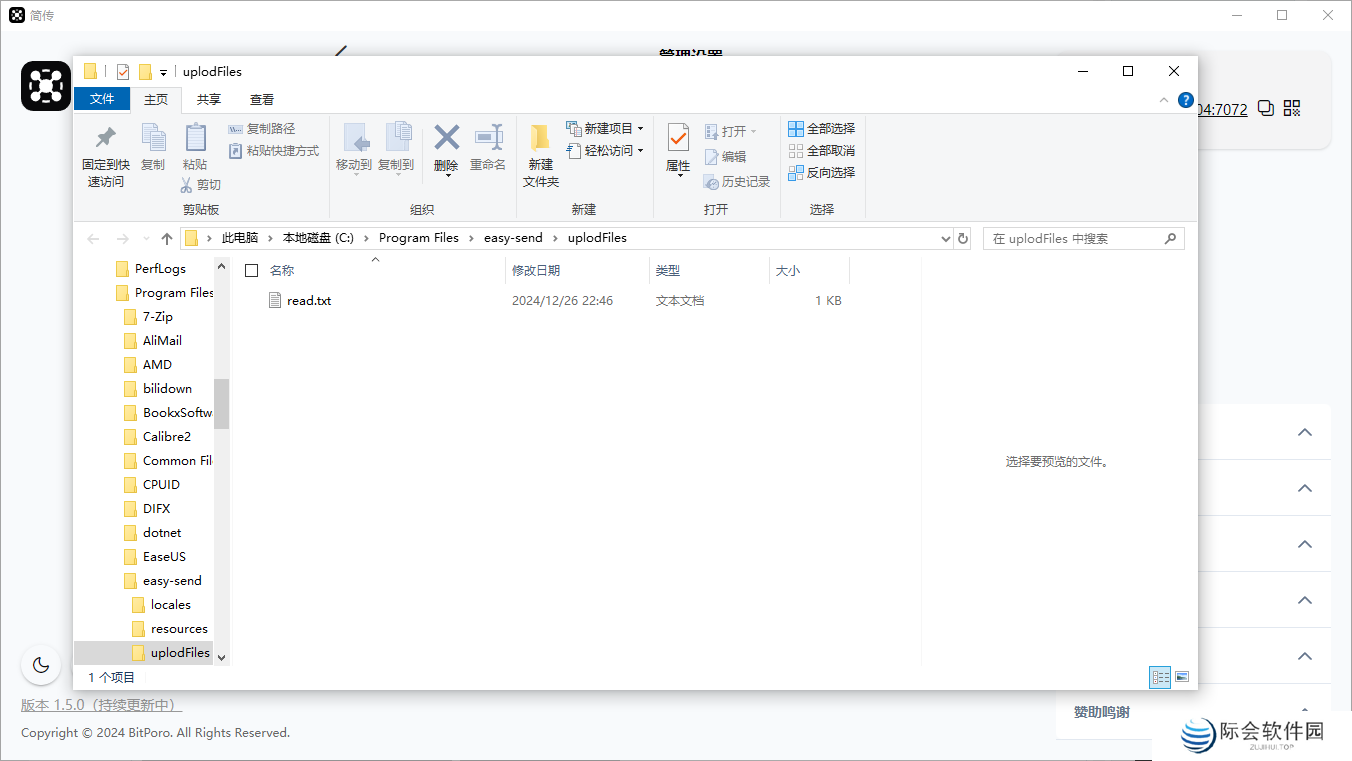Click 全部选择 in the ribbon
This screenshot has height=761, width=1352.
[822, 129]
